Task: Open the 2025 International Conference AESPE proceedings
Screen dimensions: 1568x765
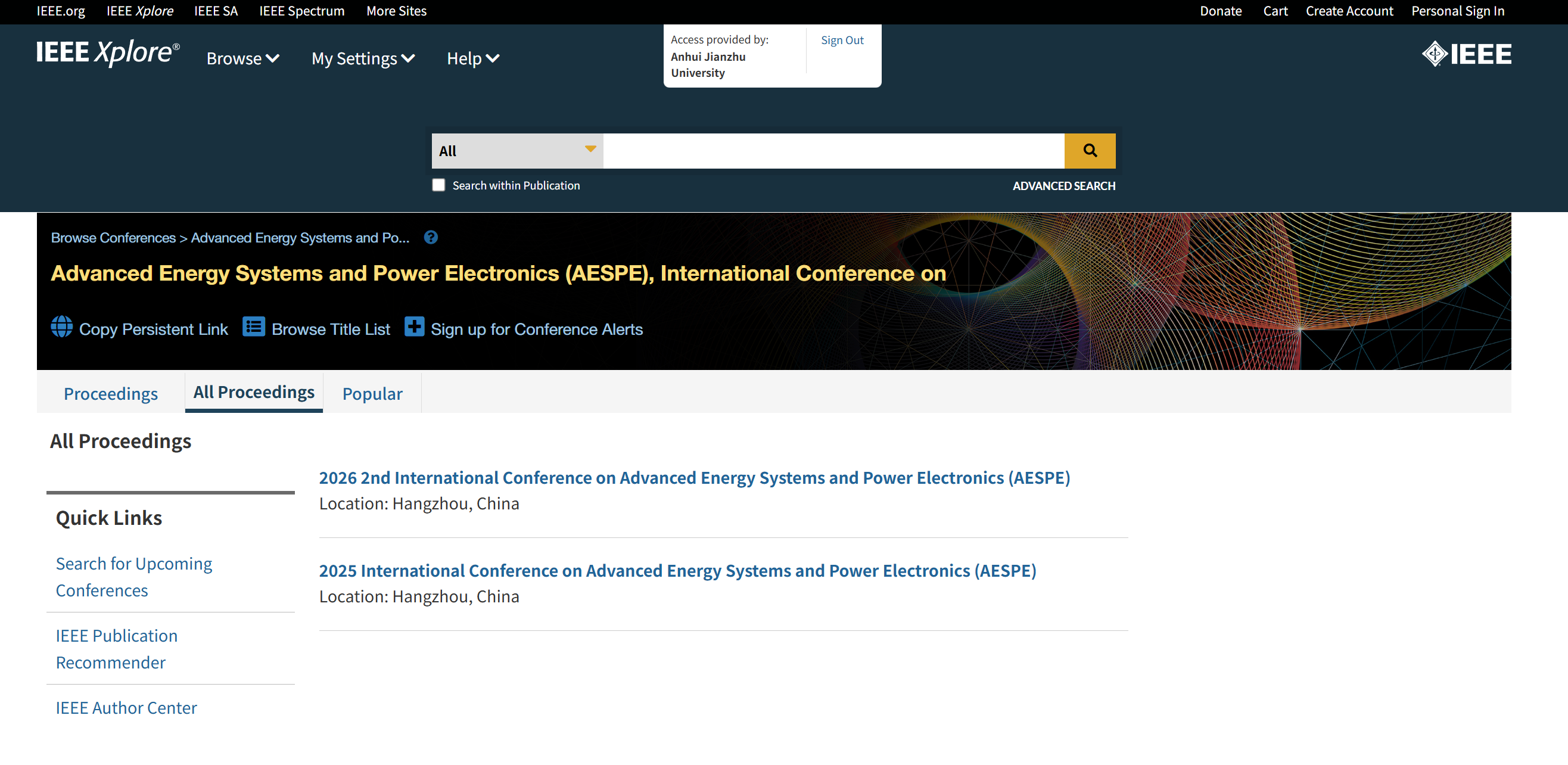Action: pyautogui.click(x=677, y=571)
